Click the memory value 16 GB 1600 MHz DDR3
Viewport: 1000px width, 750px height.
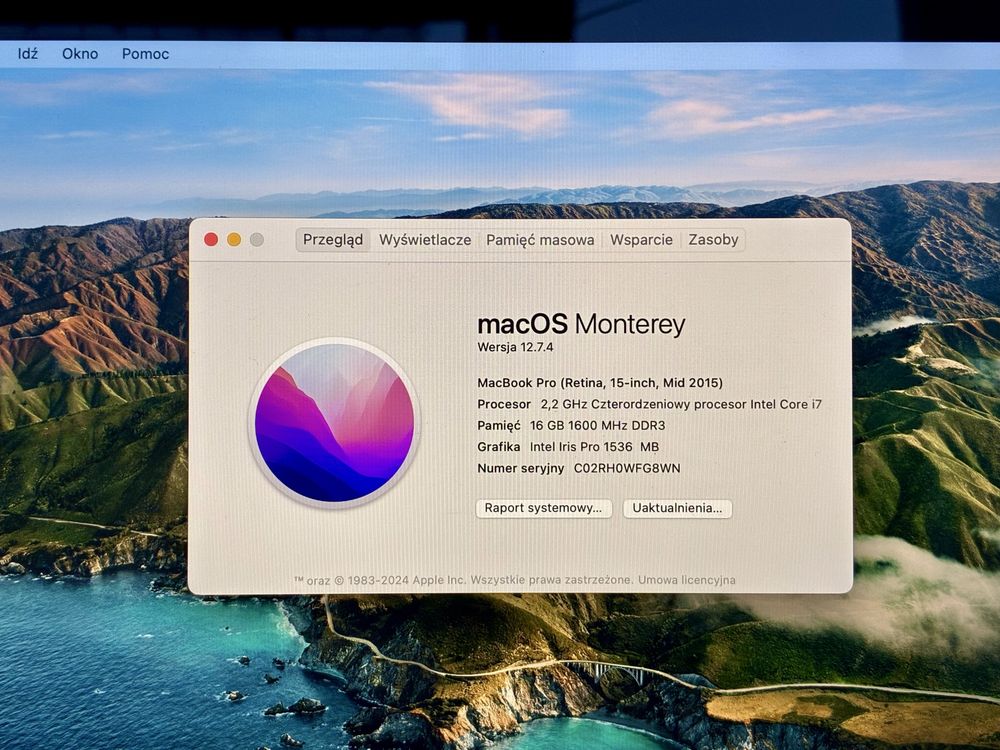[597, 425]
